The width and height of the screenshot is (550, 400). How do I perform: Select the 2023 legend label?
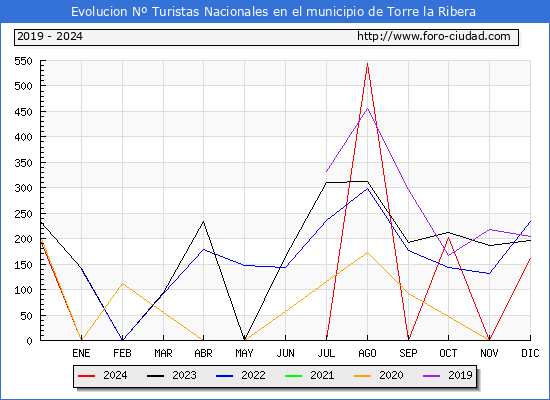pyautogui.click(x=184, y=375)
